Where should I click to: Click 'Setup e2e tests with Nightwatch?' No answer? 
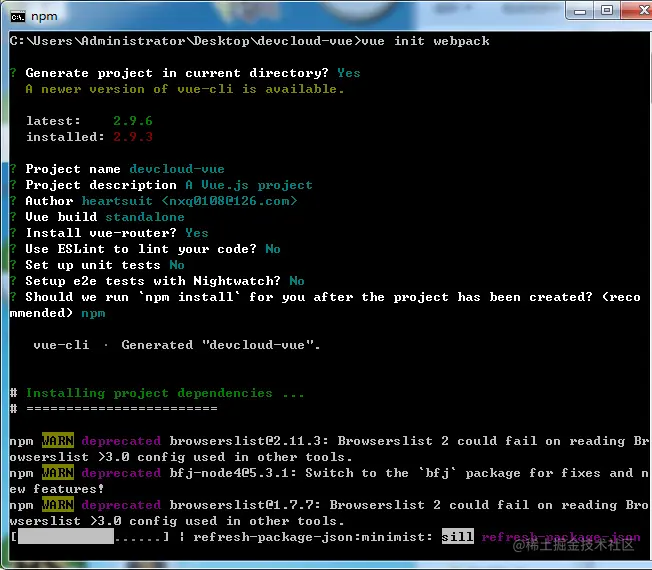(297, 281)
